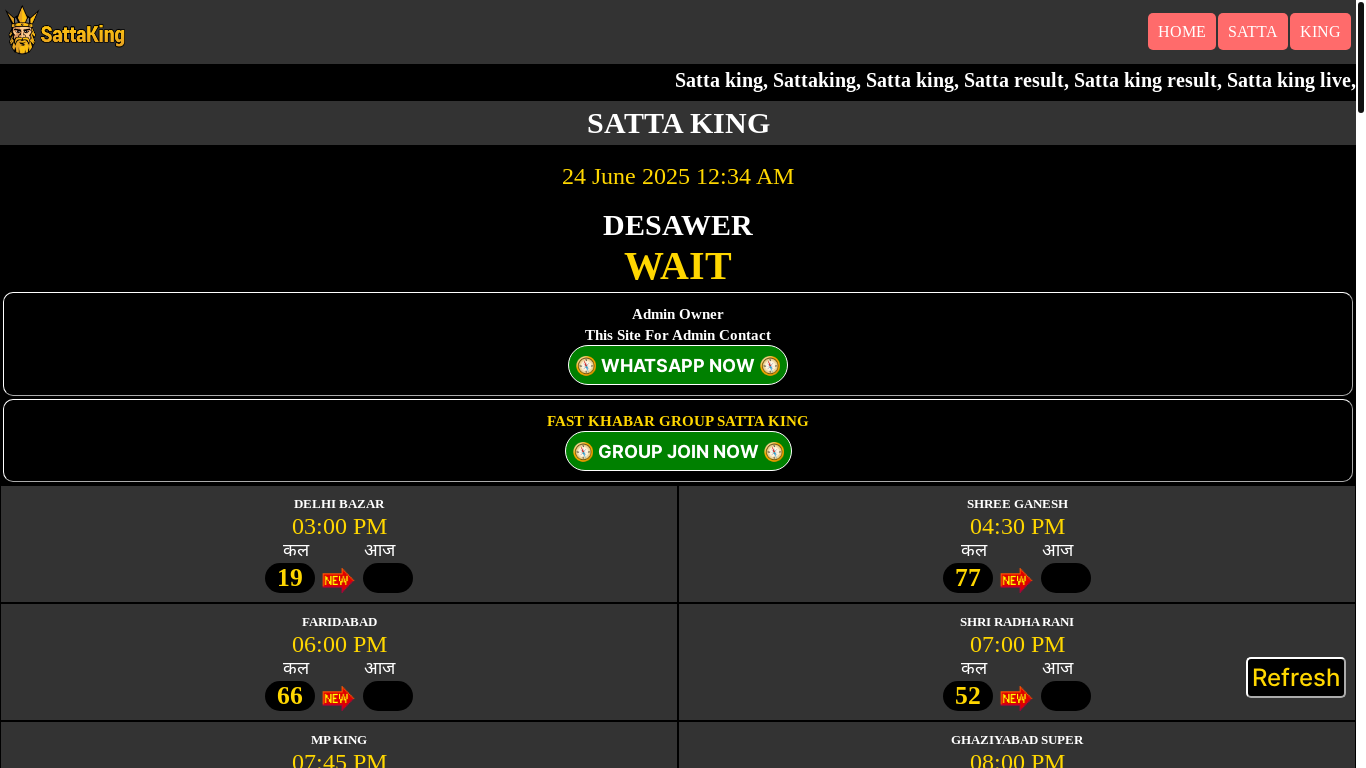Screen dimensions: 1366x768
Task: Click the empty today result pill for Shree Ganesh
Action: point(1066,578)
